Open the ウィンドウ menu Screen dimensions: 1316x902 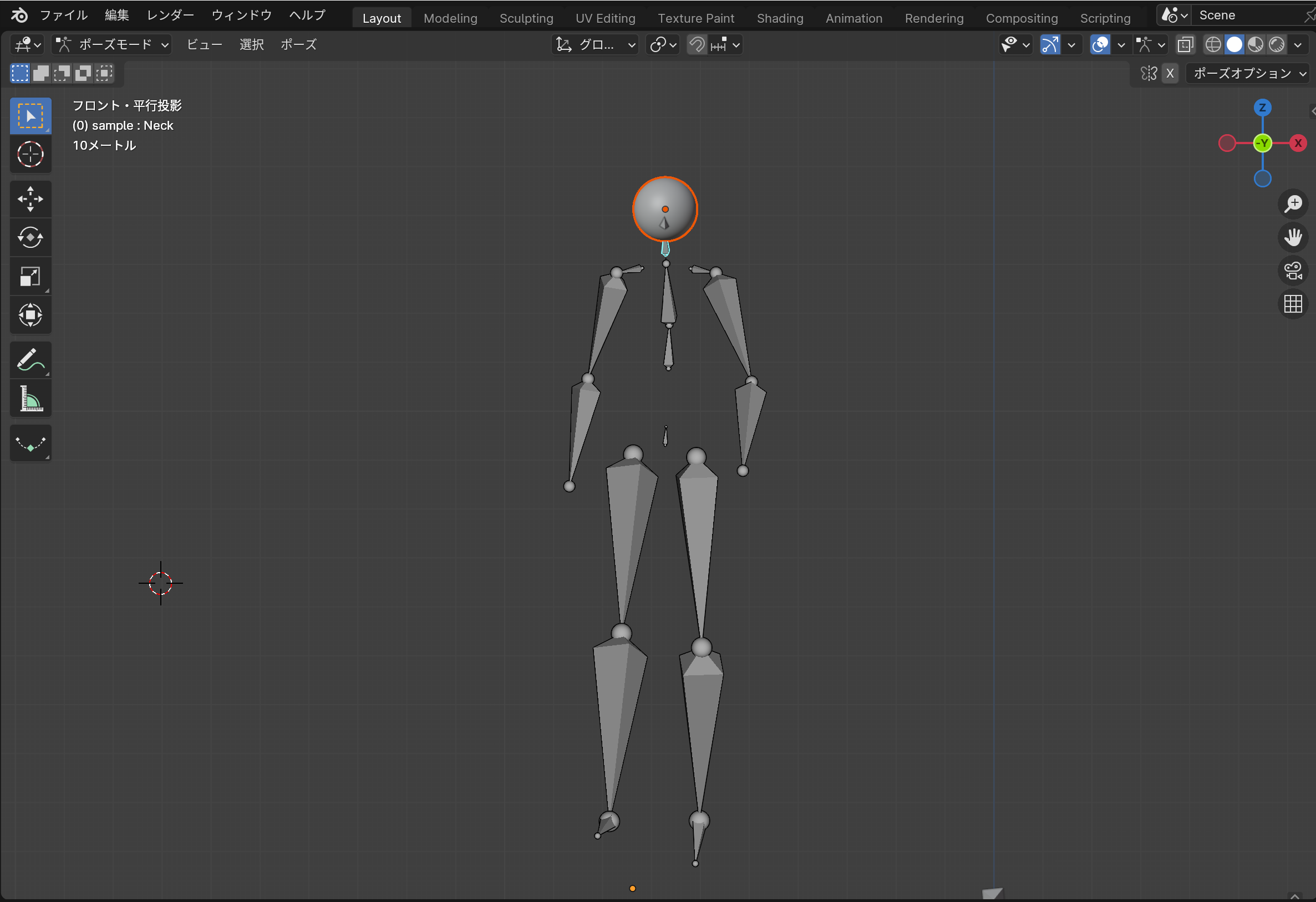point(242,16)
